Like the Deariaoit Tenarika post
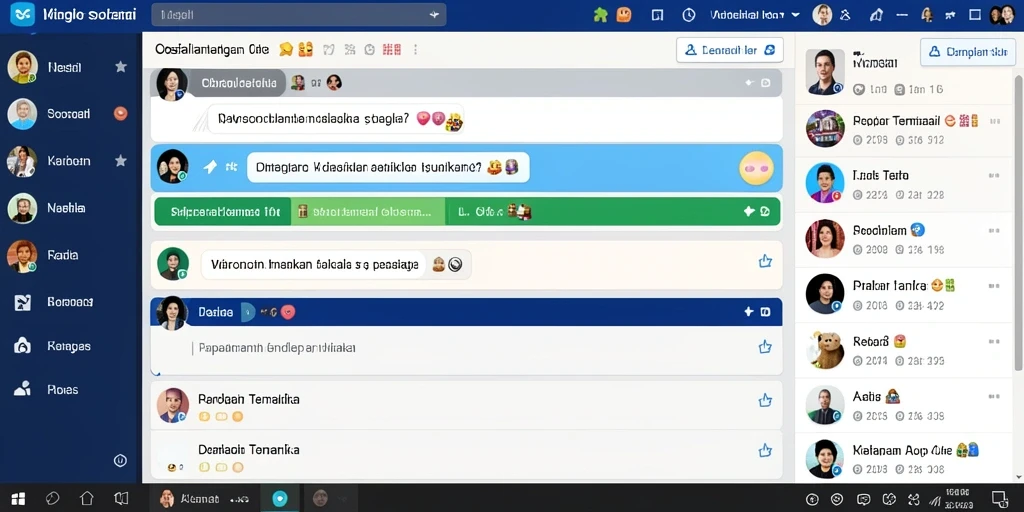Screen dimensions: 1024x512 click(x=765, y=451)
